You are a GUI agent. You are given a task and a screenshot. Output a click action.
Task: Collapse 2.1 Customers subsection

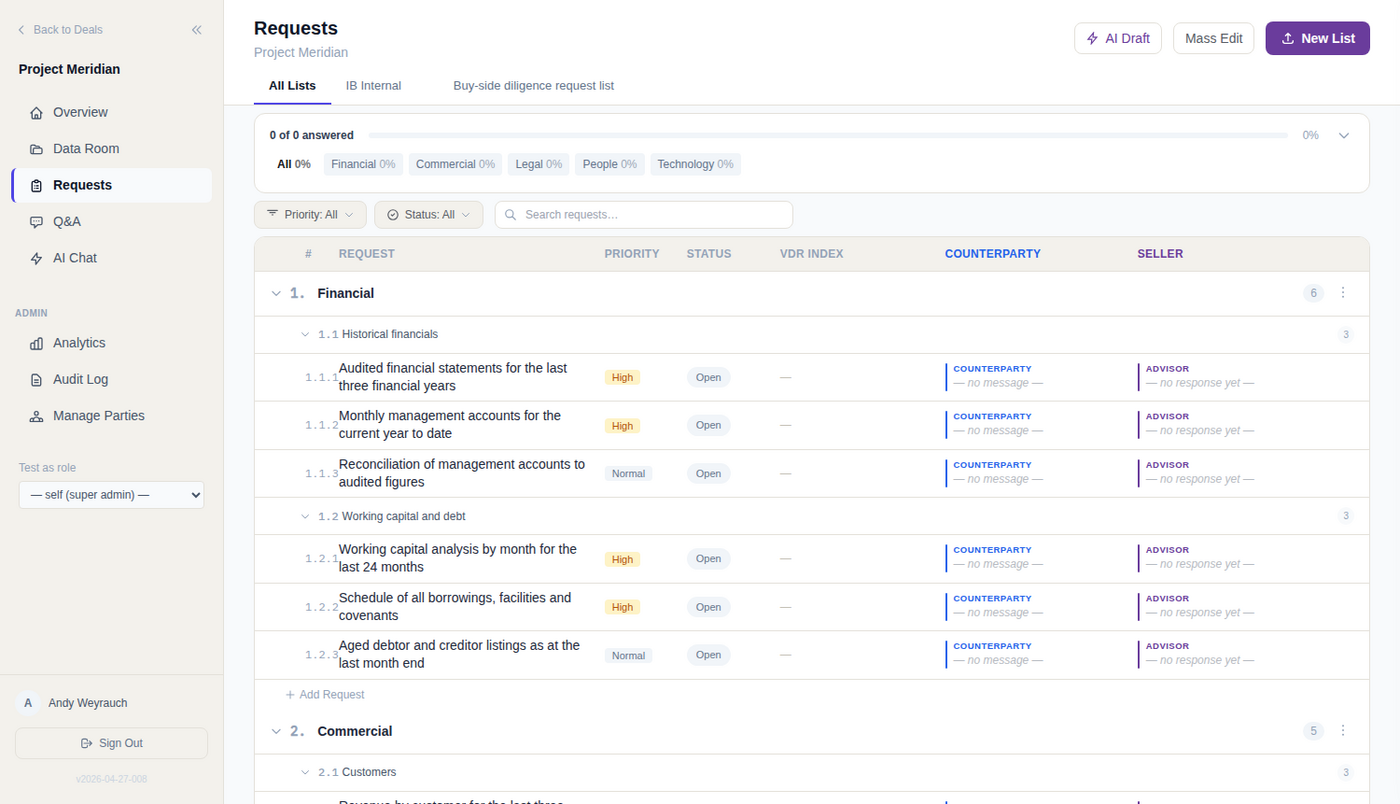(x=305, y=773)
